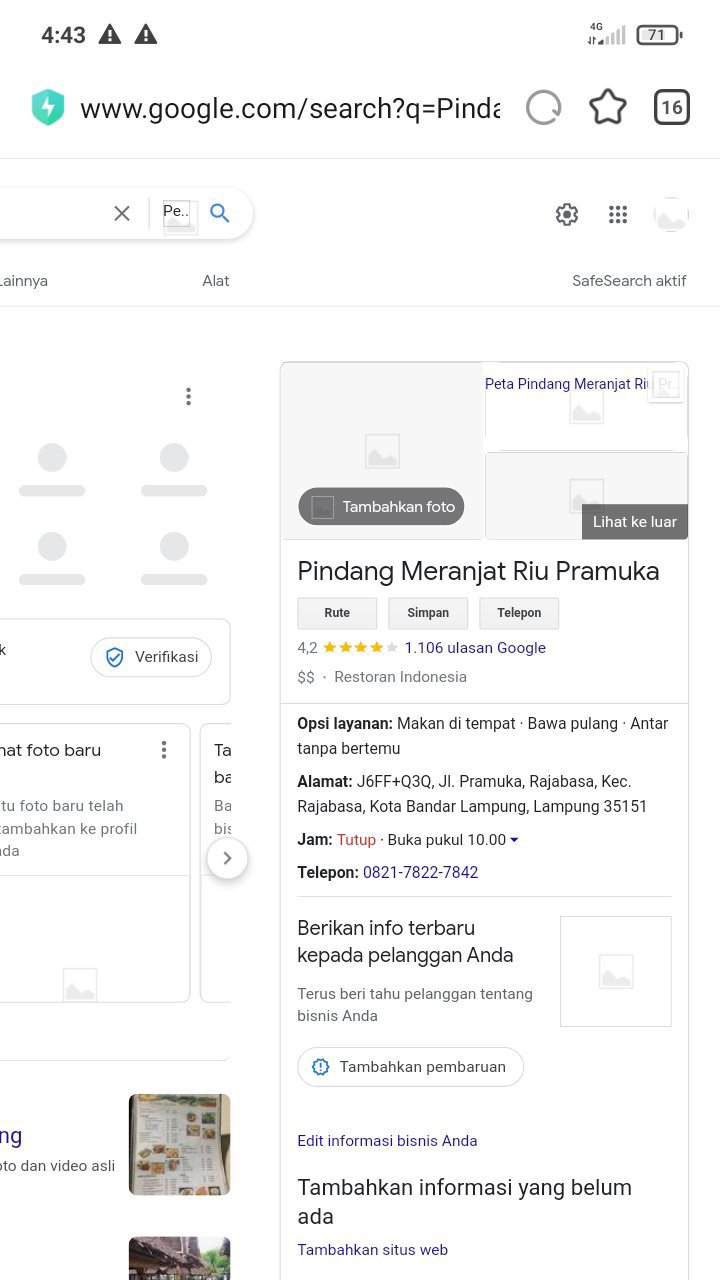Bookmark page with the star icon
The width and height of the screenshot is (720, 1280).
(607, 107)
